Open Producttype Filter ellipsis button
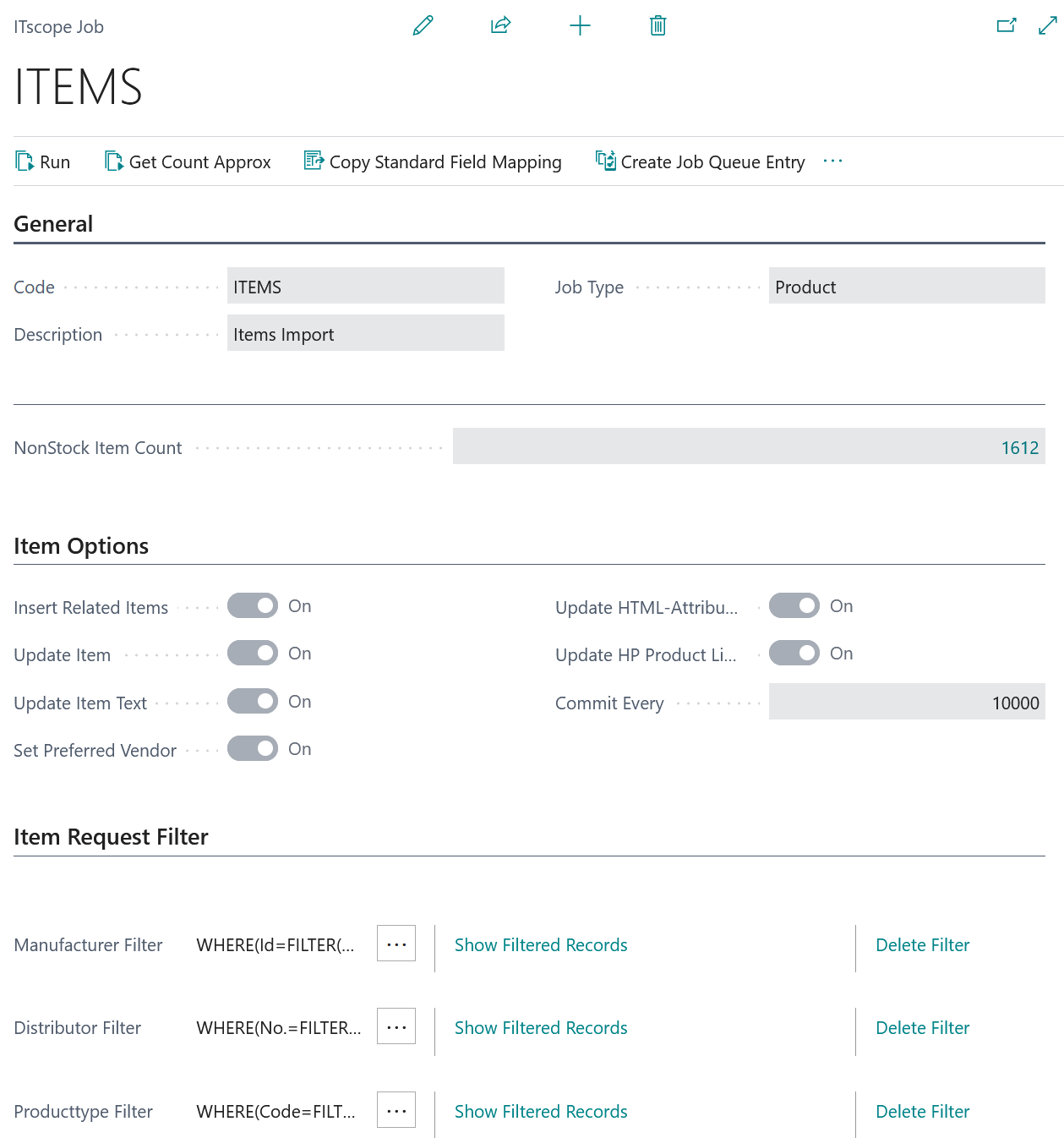The height and width of the screenshot is (1138, 1064). point(396,1111)
